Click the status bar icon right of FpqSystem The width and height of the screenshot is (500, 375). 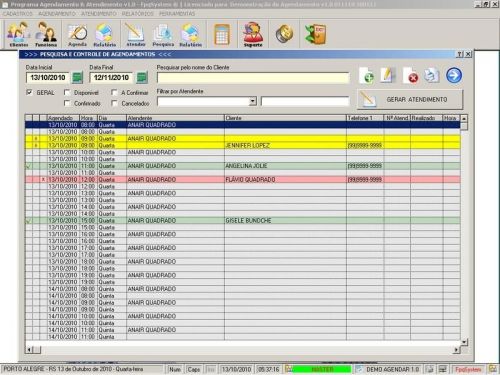coord(492,369)
